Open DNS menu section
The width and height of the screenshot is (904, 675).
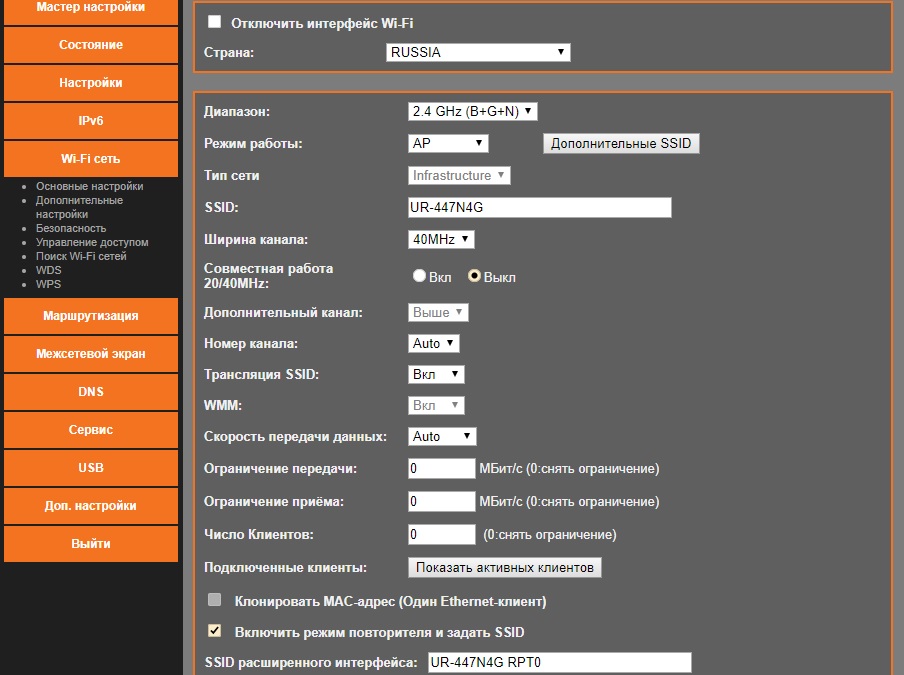(91, 392)
